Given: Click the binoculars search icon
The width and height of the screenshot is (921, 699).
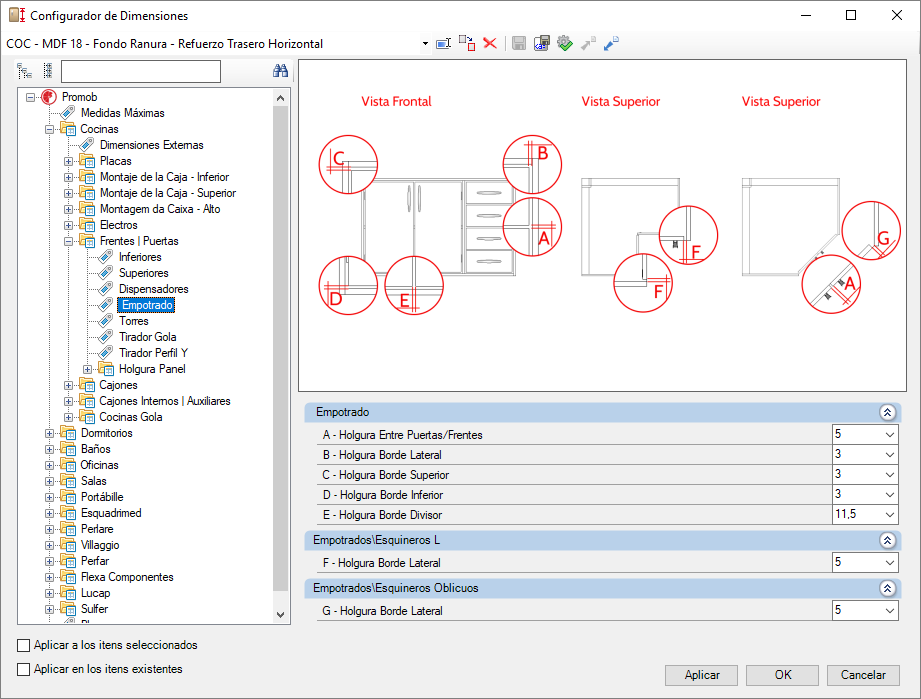Looking at the screenshot, I should click(x=280, y=71).
